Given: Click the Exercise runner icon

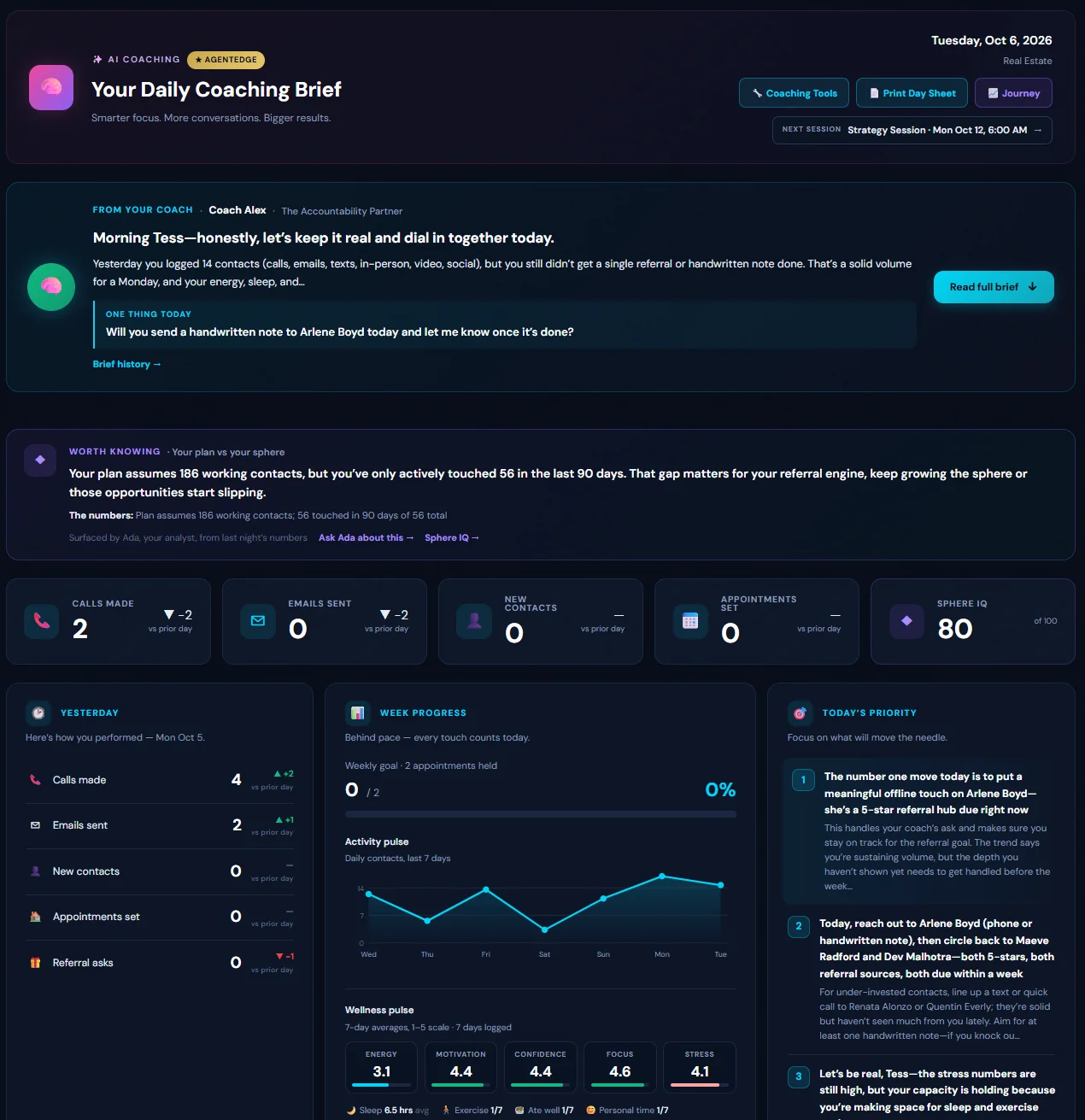Looking at the screenshot, I should (446, 1111).
